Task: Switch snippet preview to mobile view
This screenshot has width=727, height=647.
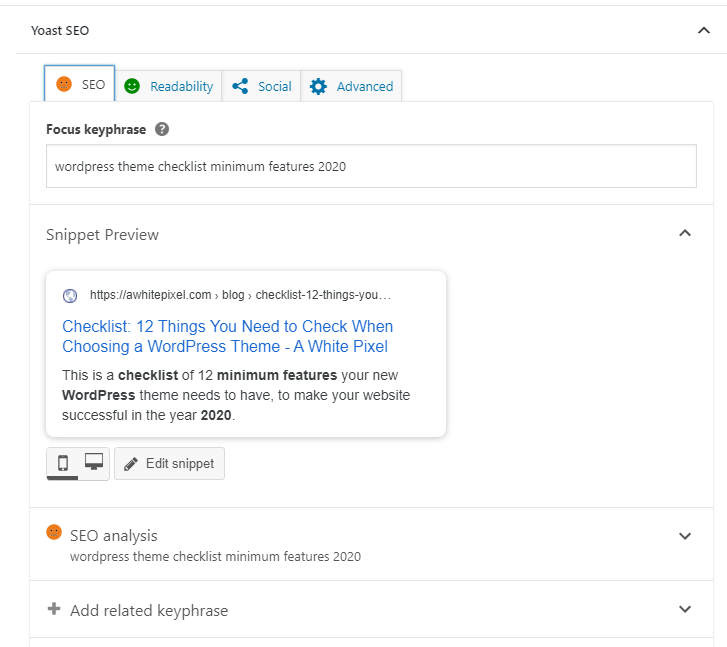Action: click(x=63, y=463)
